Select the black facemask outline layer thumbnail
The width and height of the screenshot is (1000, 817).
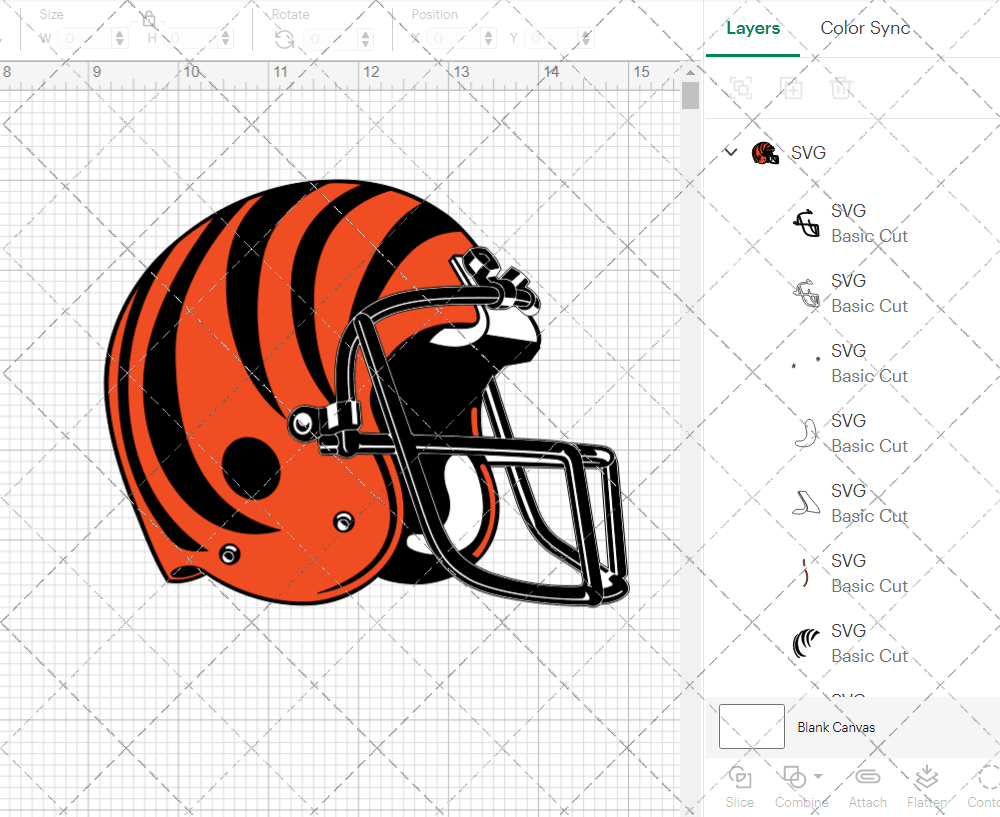(806, 223)
